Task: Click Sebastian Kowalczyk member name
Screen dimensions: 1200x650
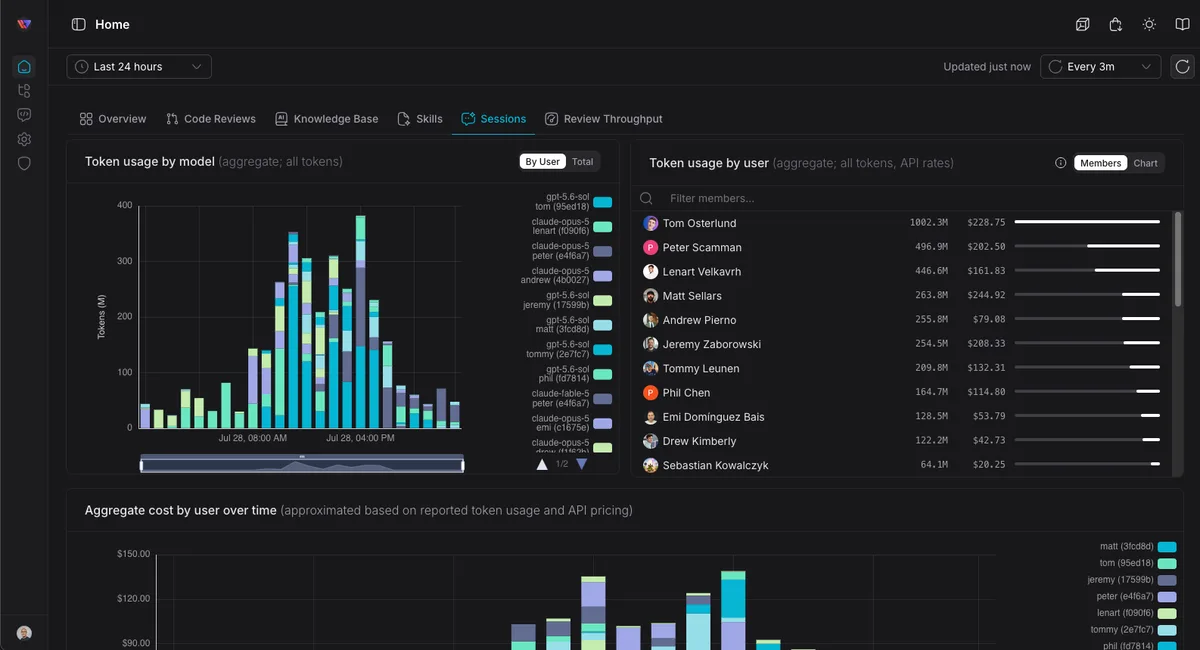Action: [716, 465]
